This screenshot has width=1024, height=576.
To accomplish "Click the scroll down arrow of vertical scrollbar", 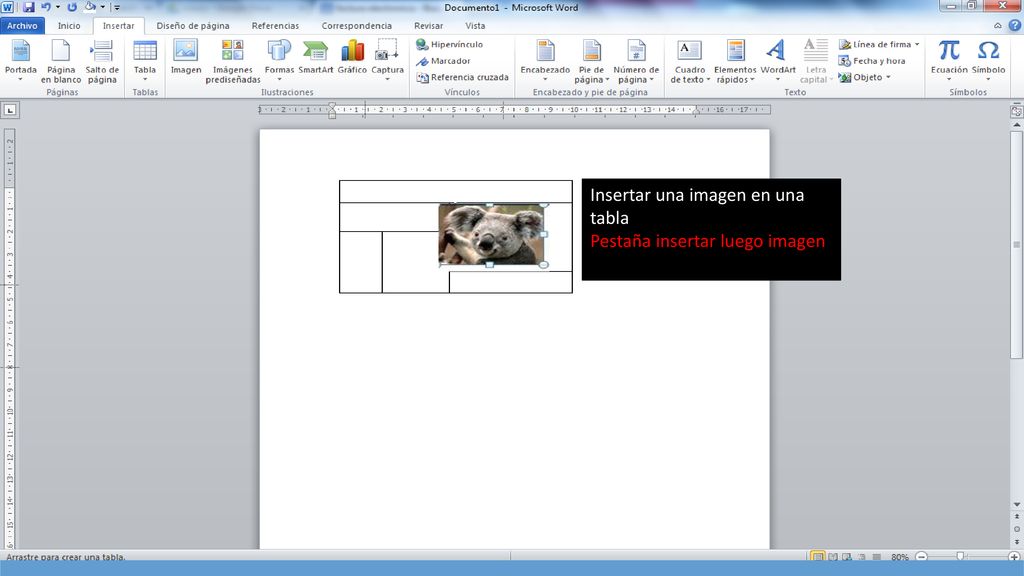I will pos(1016,505).
